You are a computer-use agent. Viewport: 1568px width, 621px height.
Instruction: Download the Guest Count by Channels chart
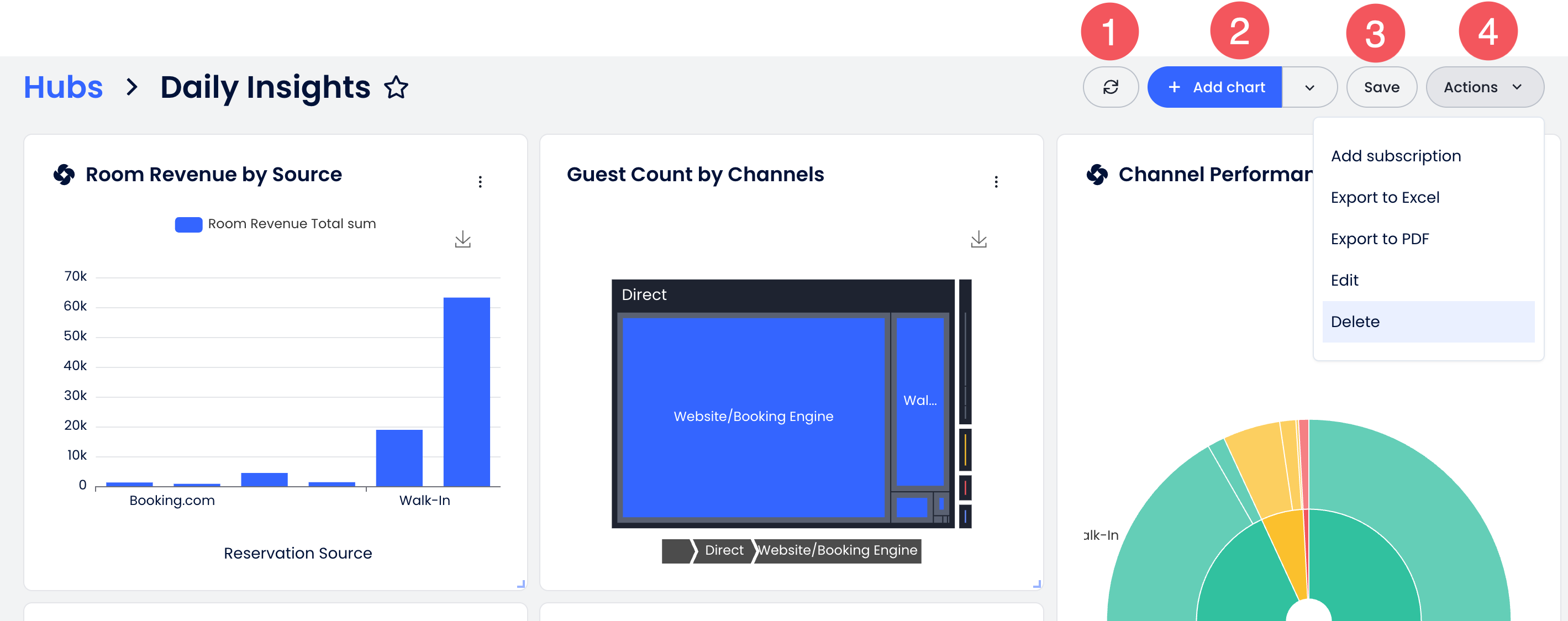pos(978,239)
